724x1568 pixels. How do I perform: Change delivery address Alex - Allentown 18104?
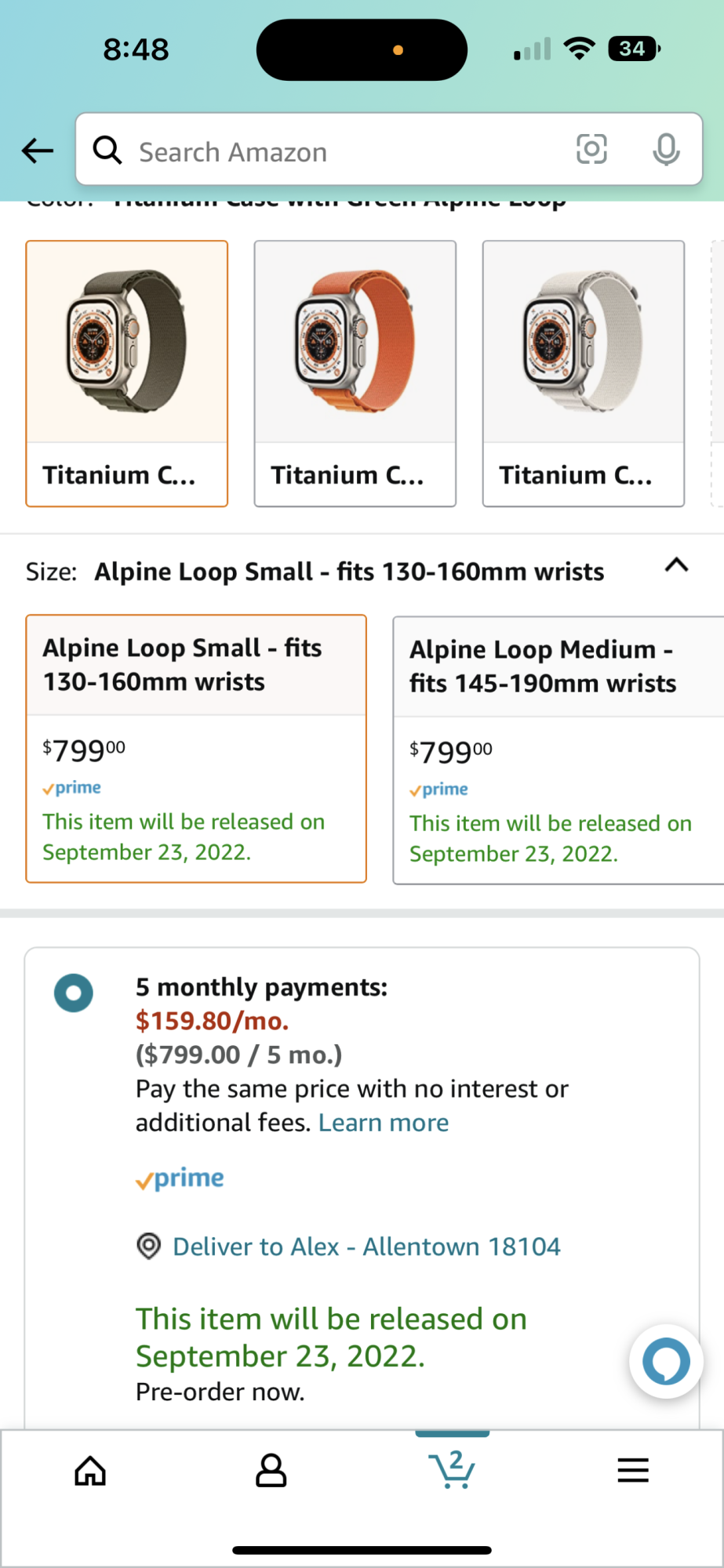click(x=366, y=1247)
